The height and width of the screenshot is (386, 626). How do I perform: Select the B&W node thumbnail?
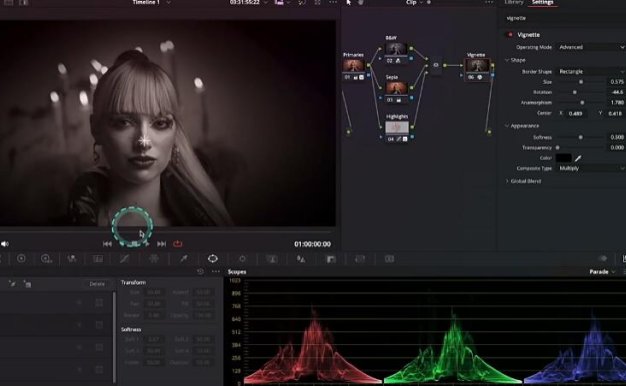(396, 48)
